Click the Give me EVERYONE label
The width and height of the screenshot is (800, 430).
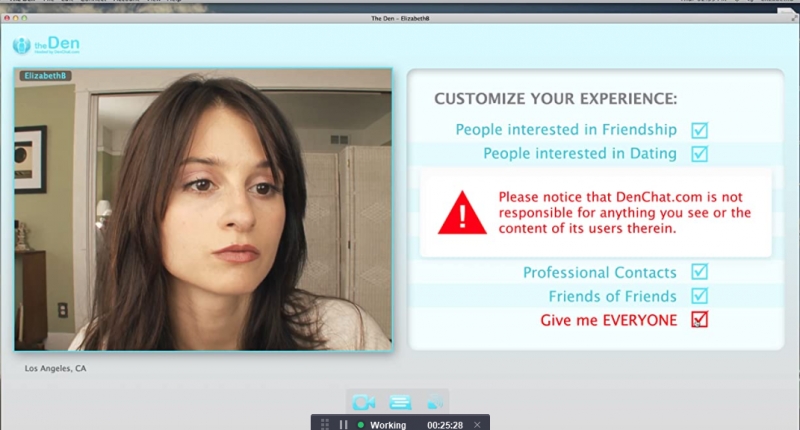[609, 320]
